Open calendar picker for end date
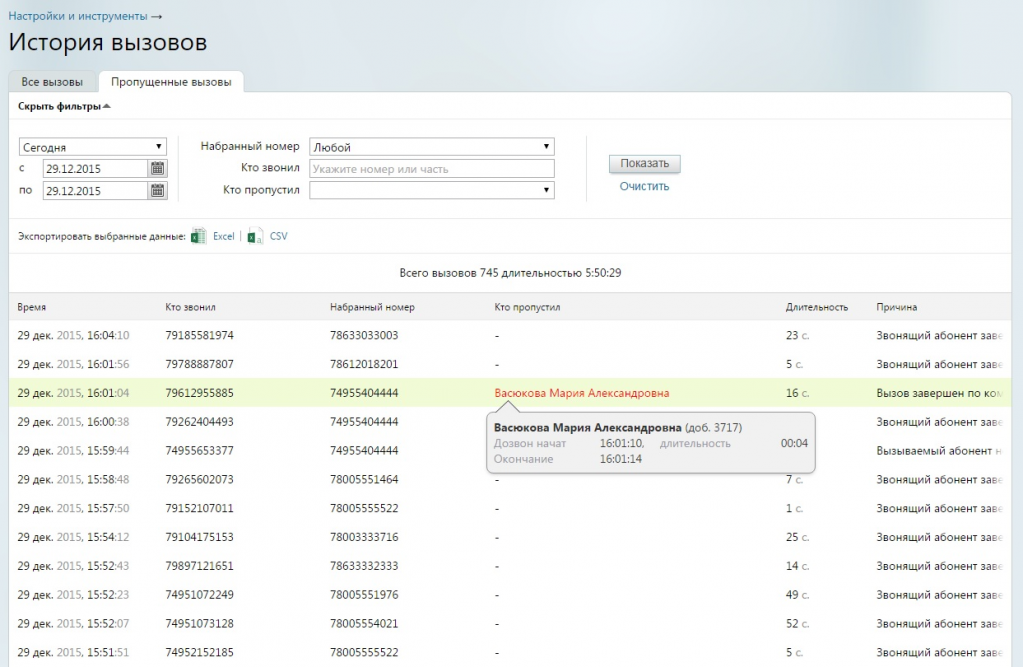This screenshot has width=1023, height=667. click(x=158, y=191)
